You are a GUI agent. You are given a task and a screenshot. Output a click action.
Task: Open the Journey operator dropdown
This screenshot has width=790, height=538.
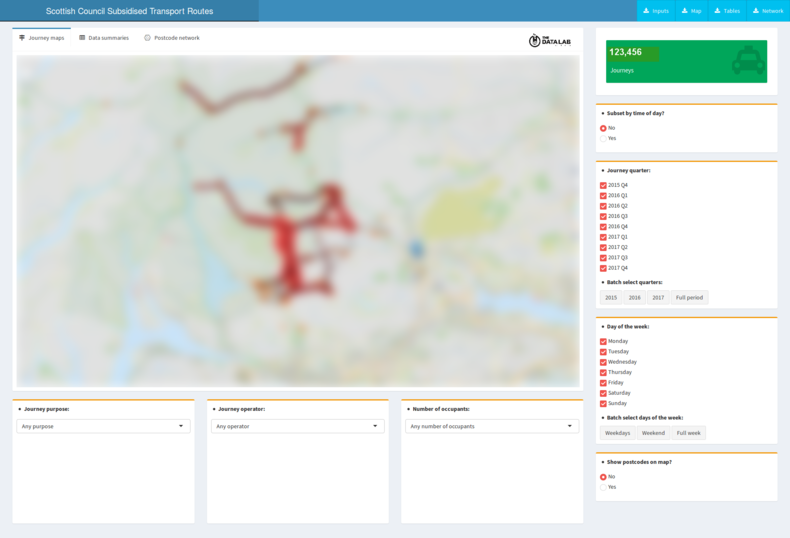point(297,426)
